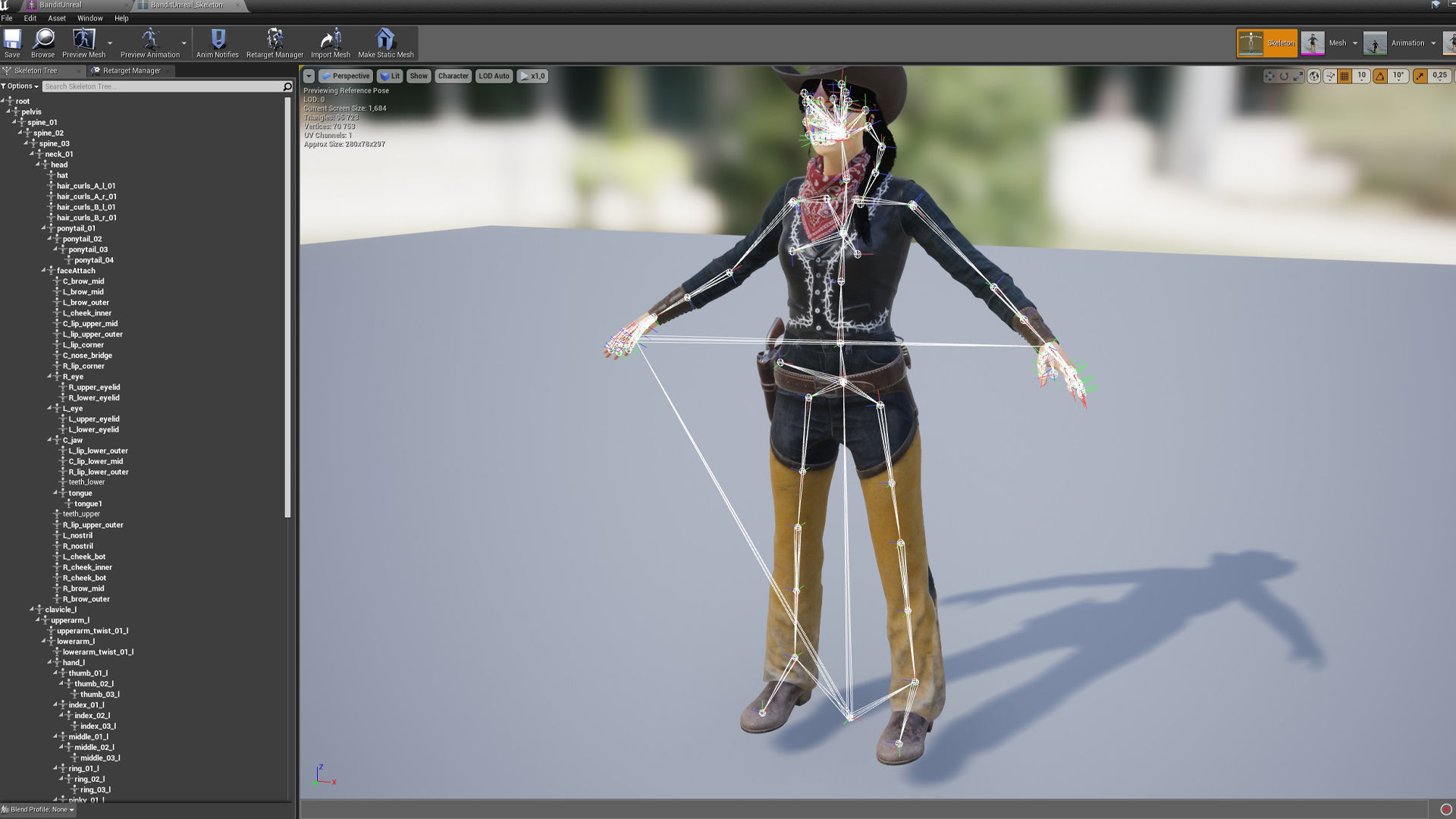1456x819 pixels.
Task: Open the Preview Mesh dropdown arrow
Action: point(110,43)
